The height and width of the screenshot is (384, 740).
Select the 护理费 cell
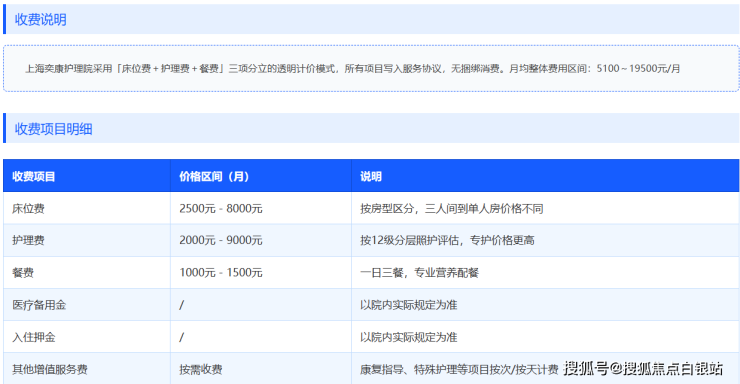[87, 240]
